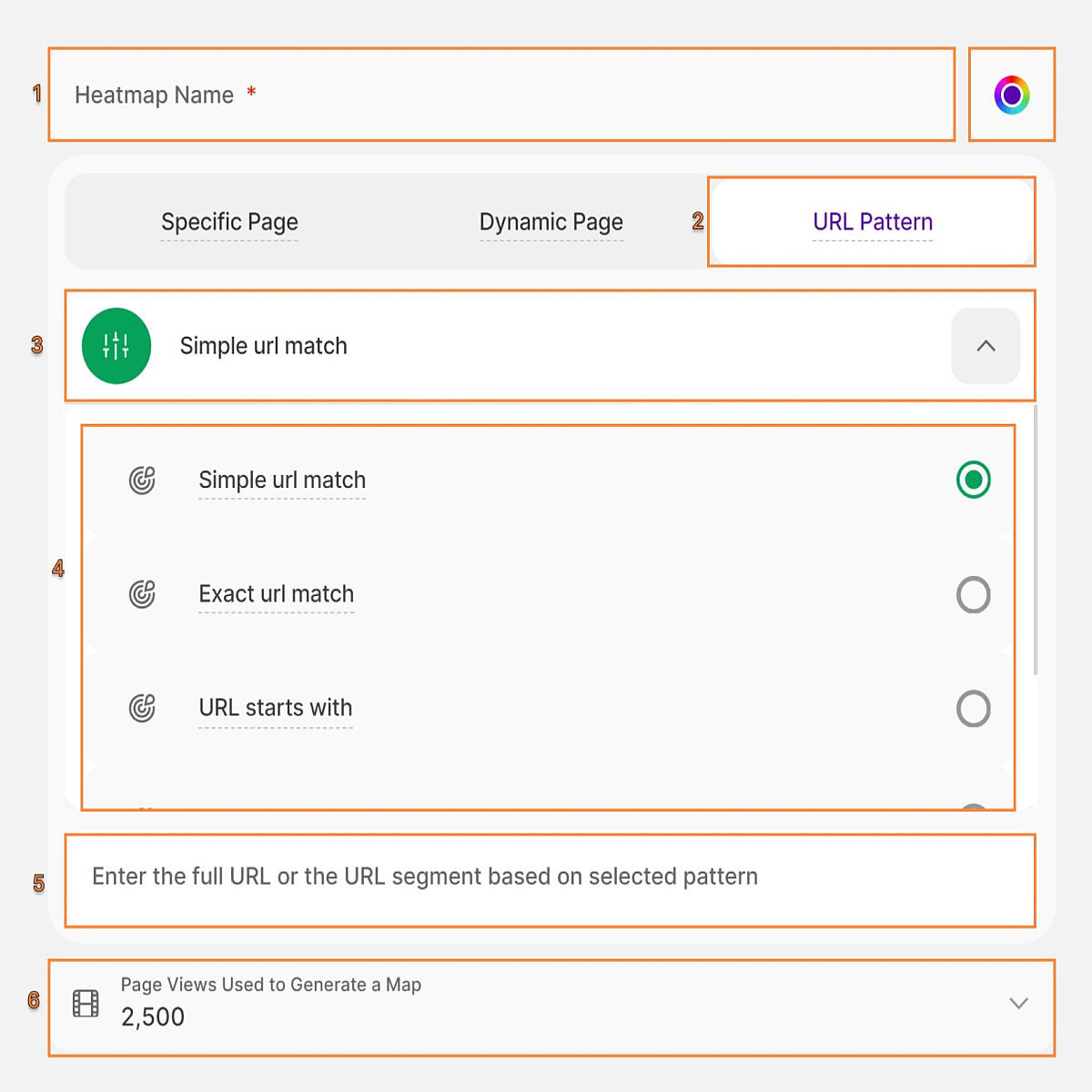
Task: Click the film strip page views icon
Action: pyautogui.click(x=86, y=1004)
